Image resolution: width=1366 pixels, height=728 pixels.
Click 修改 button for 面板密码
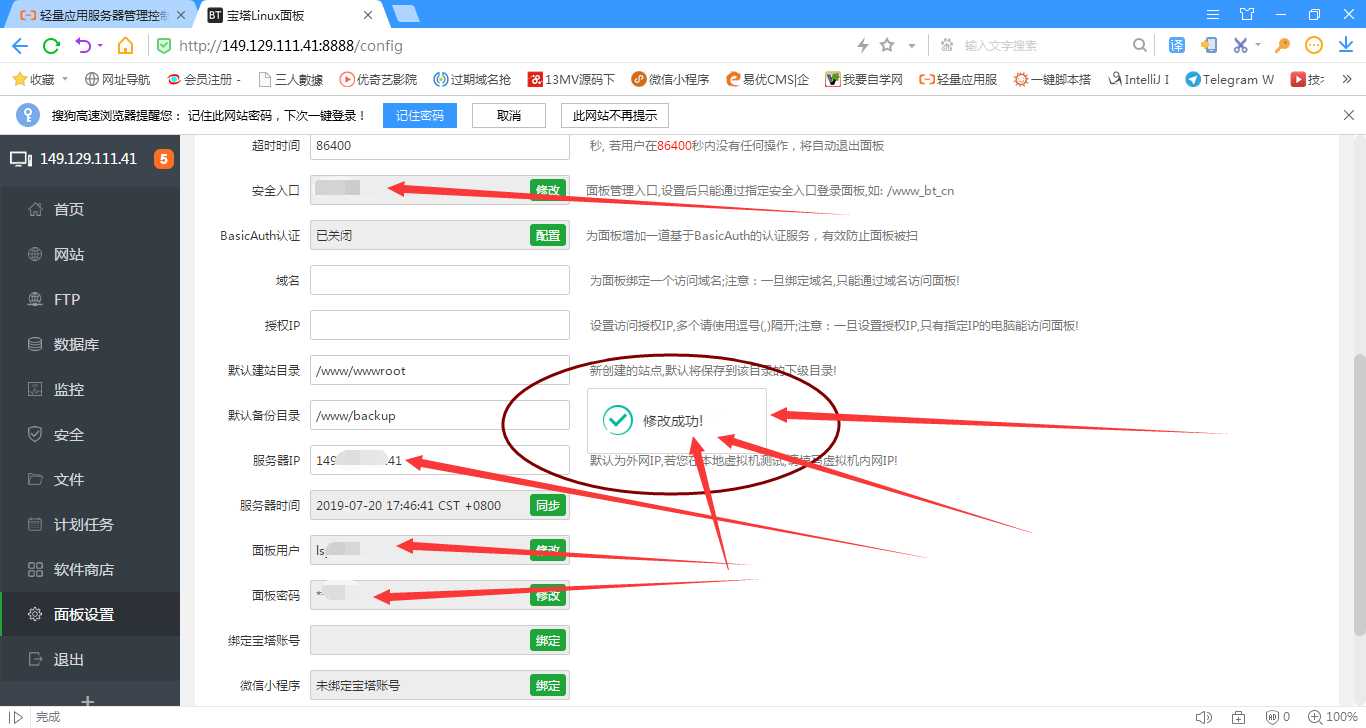[x=548, y=595]
